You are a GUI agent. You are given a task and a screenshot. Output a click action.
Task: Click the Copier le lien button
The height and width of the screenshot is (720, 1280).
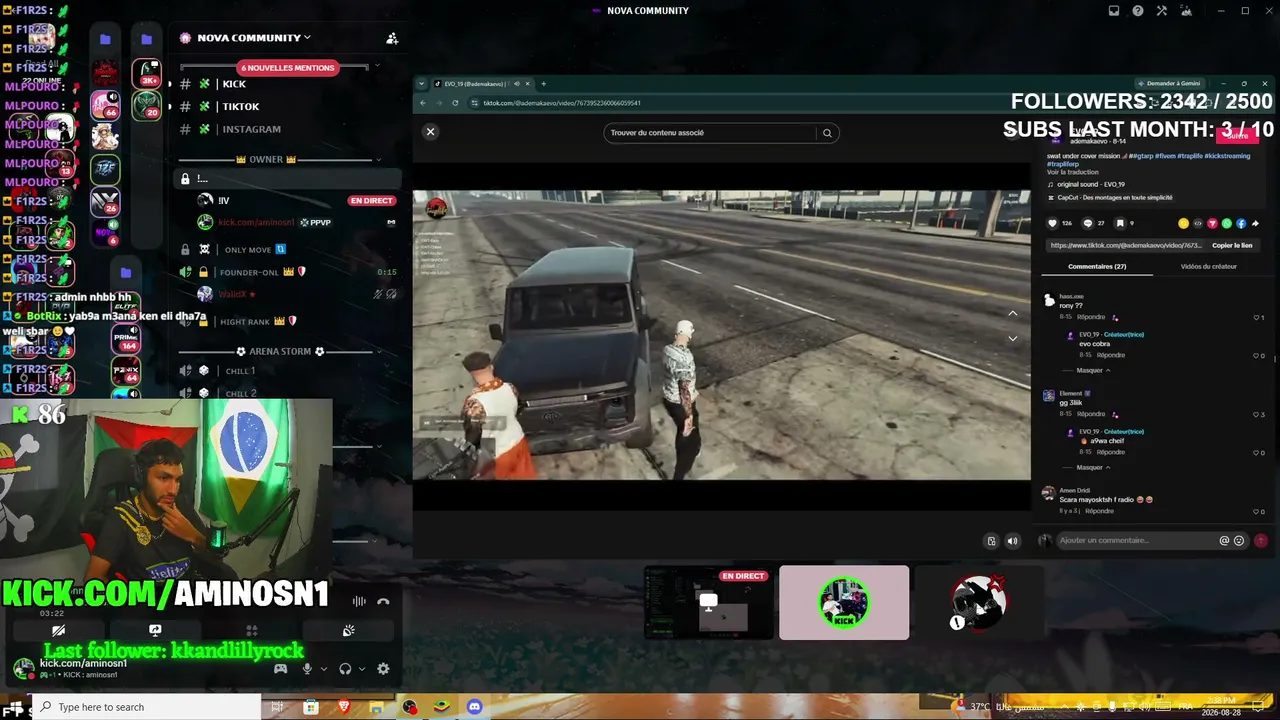pyautogui.click(x=1232, y=245)
